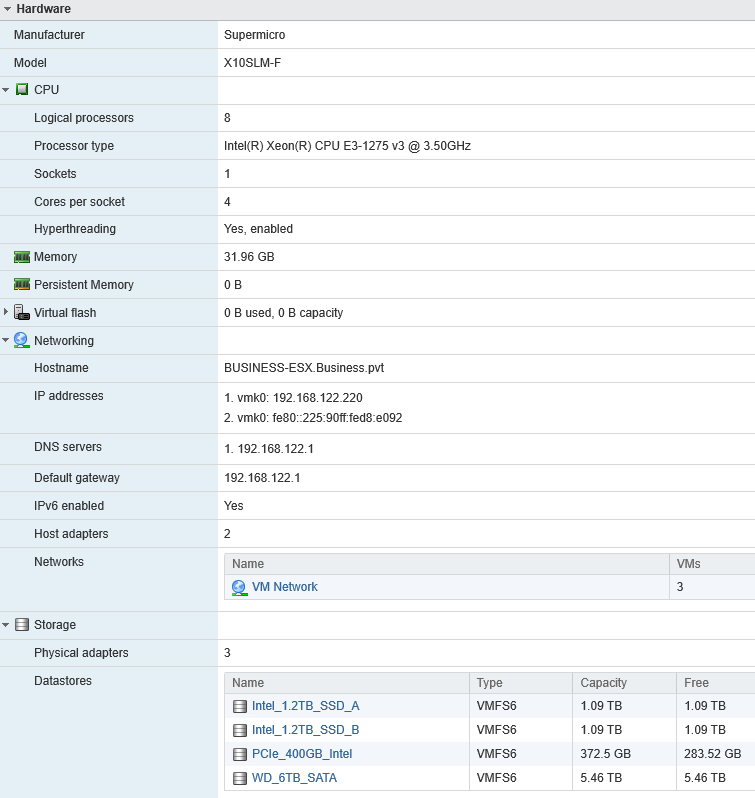755x798 pixels.
Task: Click the Networking globe icon
Action: pos(22,341)
